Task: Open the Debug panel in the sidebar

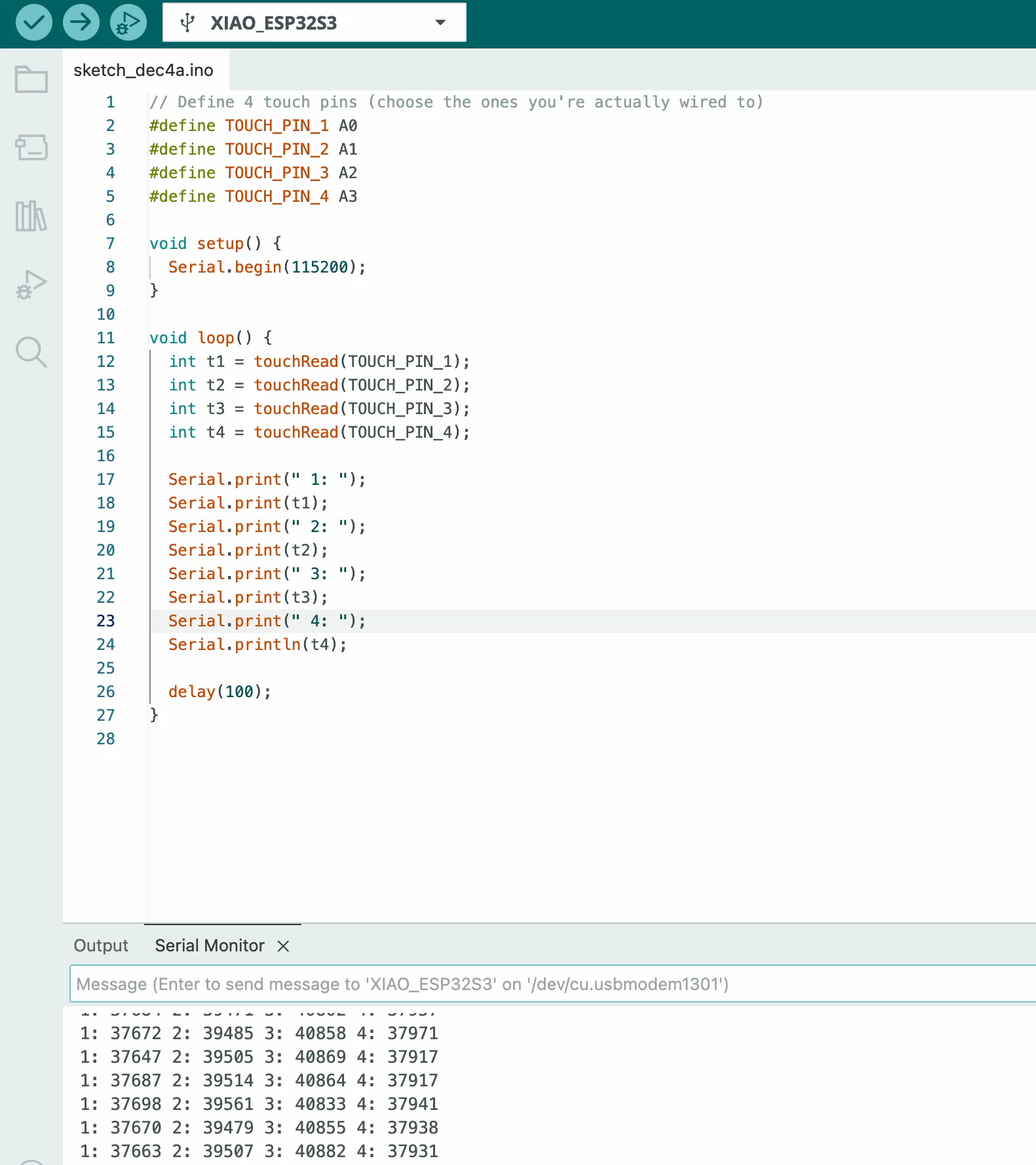Action: click(x=31, y=284)
